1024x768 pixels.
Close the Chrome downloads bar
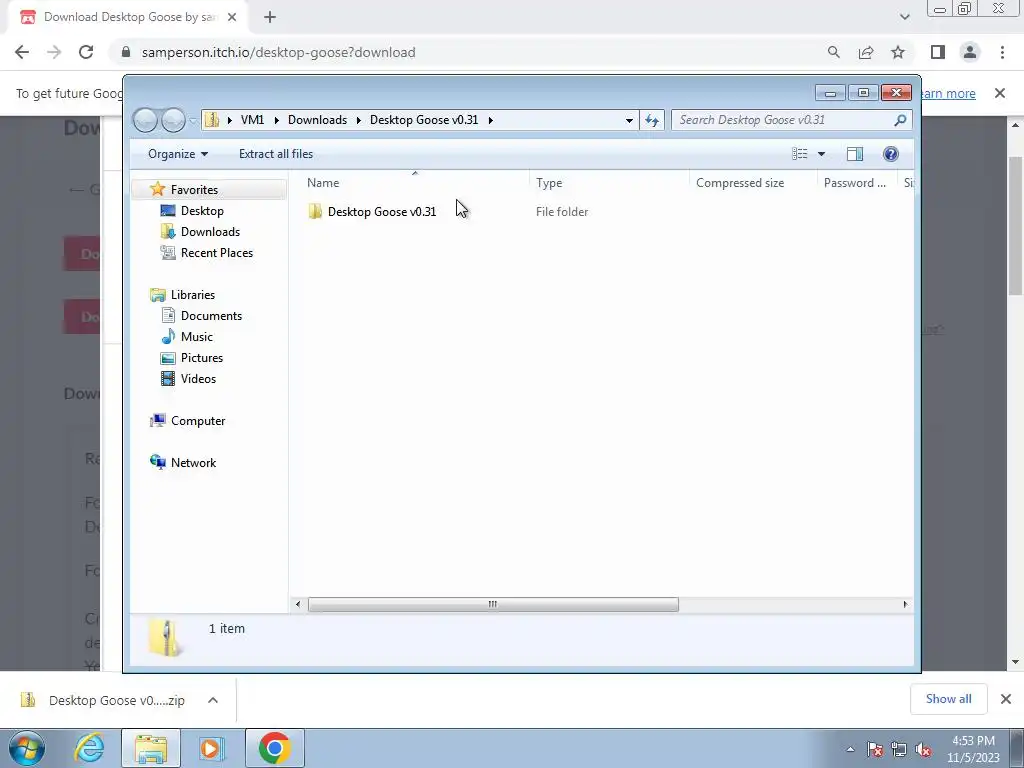tap(1006, 699)
